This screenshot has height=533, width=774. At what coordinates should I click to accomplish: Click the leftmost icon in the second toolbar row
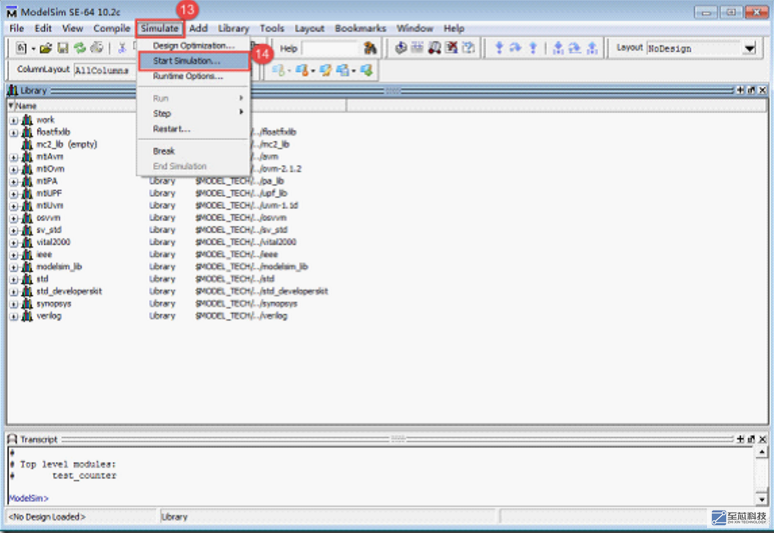tap(278, 70)
